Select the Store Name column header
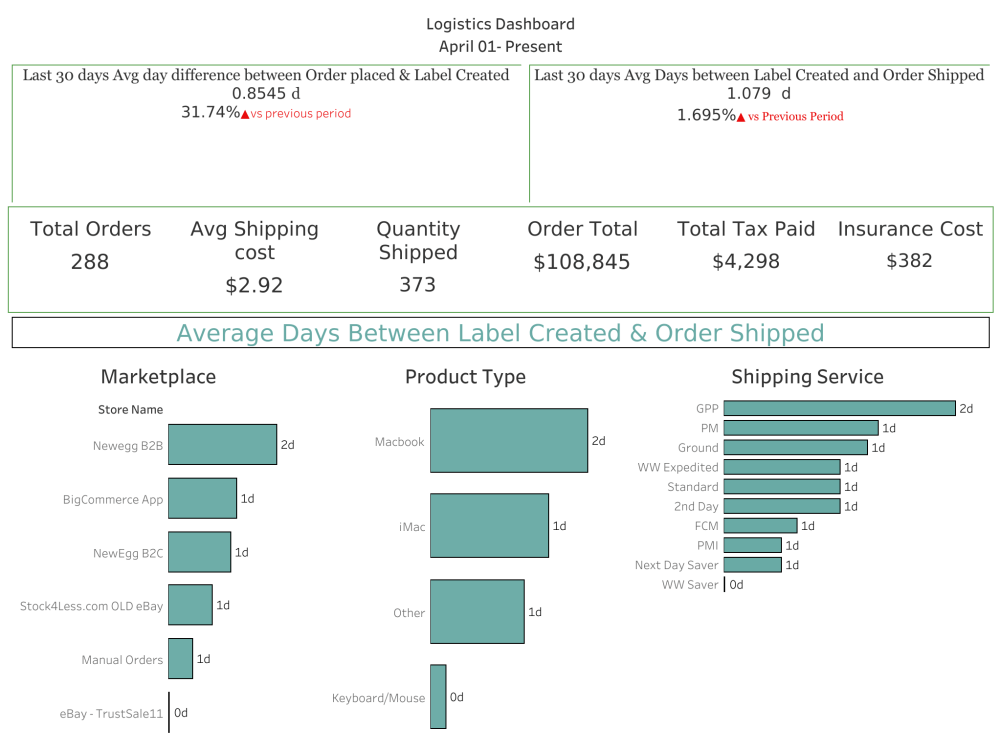The height and width of the screenshot is (750, 1000). [x=130, y=409]
